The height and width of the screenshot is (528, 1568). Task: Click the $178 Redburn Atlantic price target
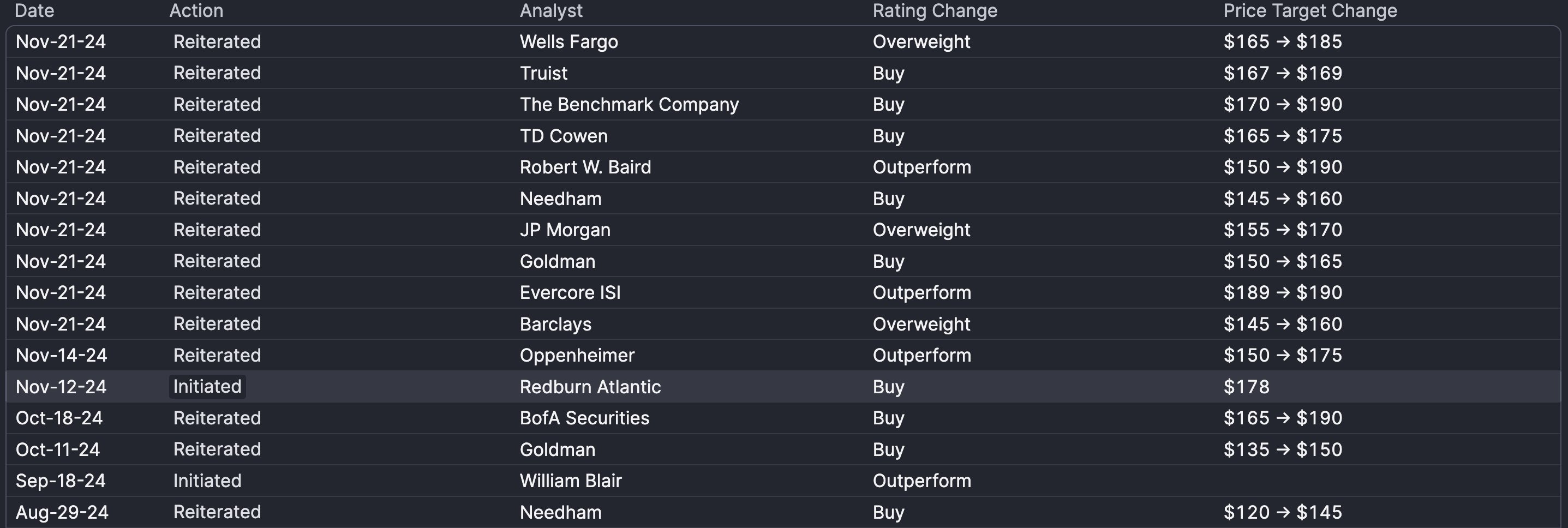coord(1246,387)
